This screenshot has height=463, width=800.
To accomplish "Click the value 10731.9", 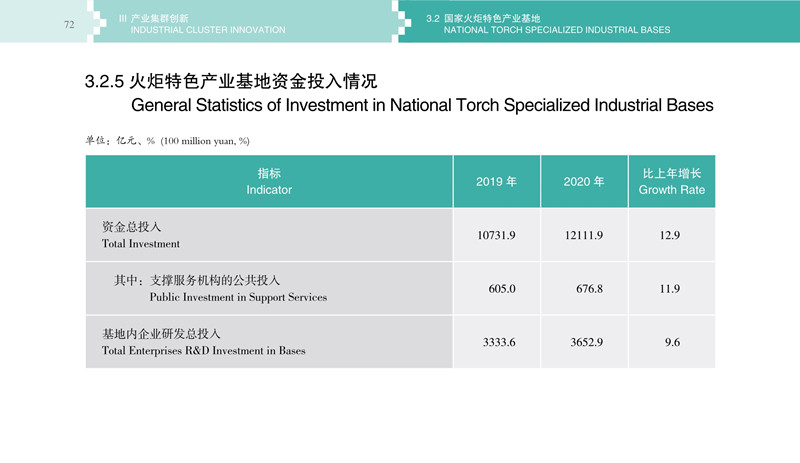I will coord(496,235).
